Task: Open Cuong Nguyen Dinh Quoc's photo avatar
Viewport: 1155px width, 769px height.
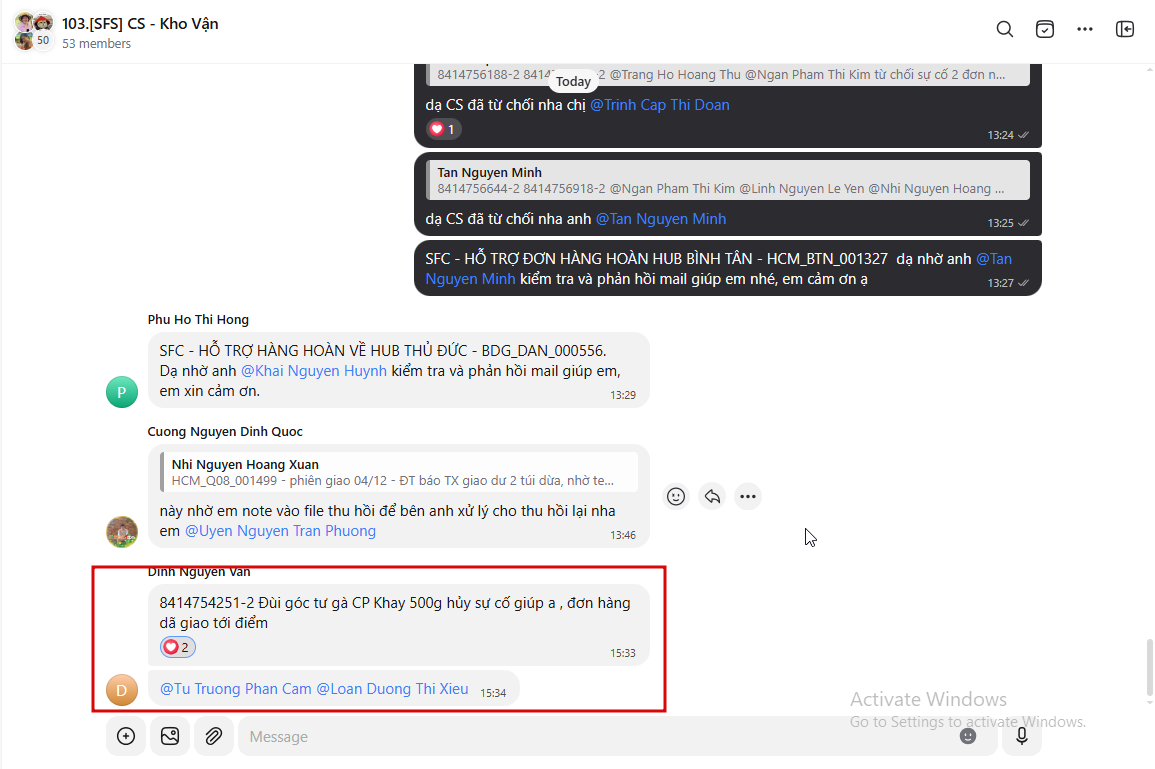Action: tap(122, 532)
